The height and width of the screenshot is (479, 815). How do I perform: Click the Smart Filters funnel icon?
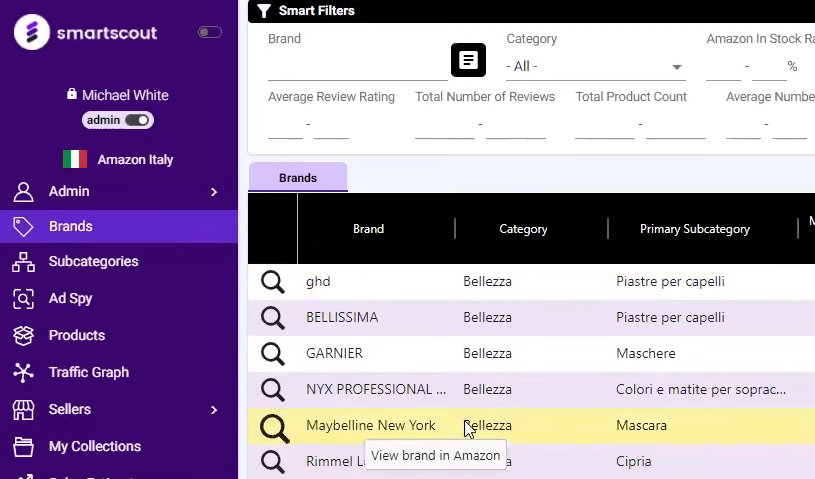(264, 11)
